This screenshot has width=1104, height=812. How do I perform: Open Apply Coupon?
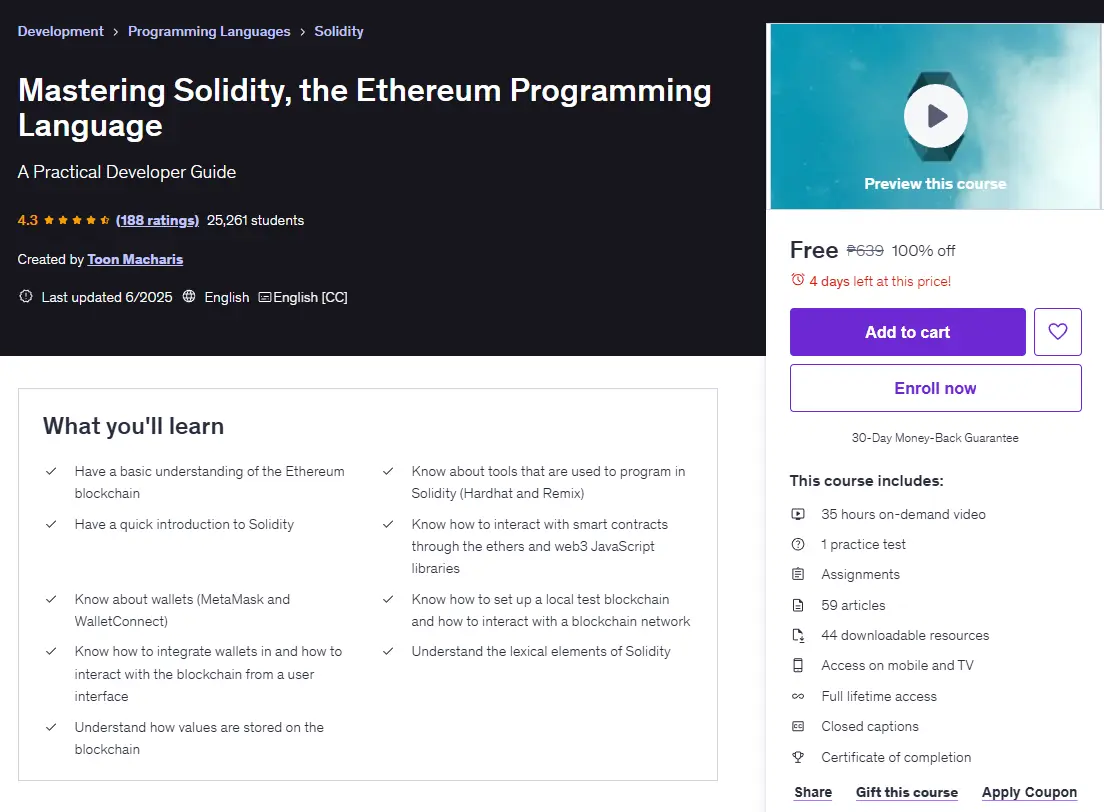(x=1029, y=792)
